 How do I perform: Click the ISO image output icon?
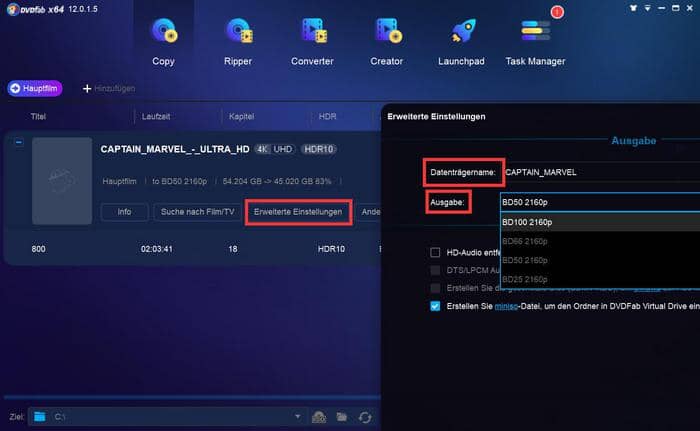(x=319, y=417)
